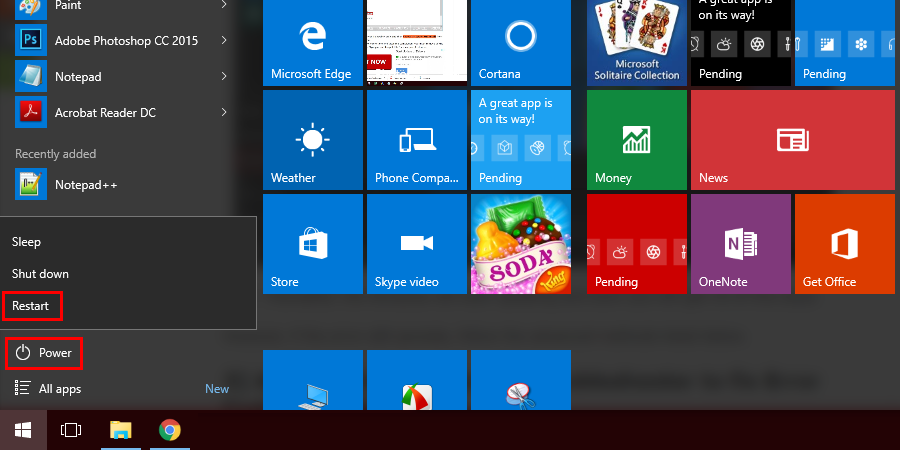Open the Phone Companion tile

[x=417, y=140]
